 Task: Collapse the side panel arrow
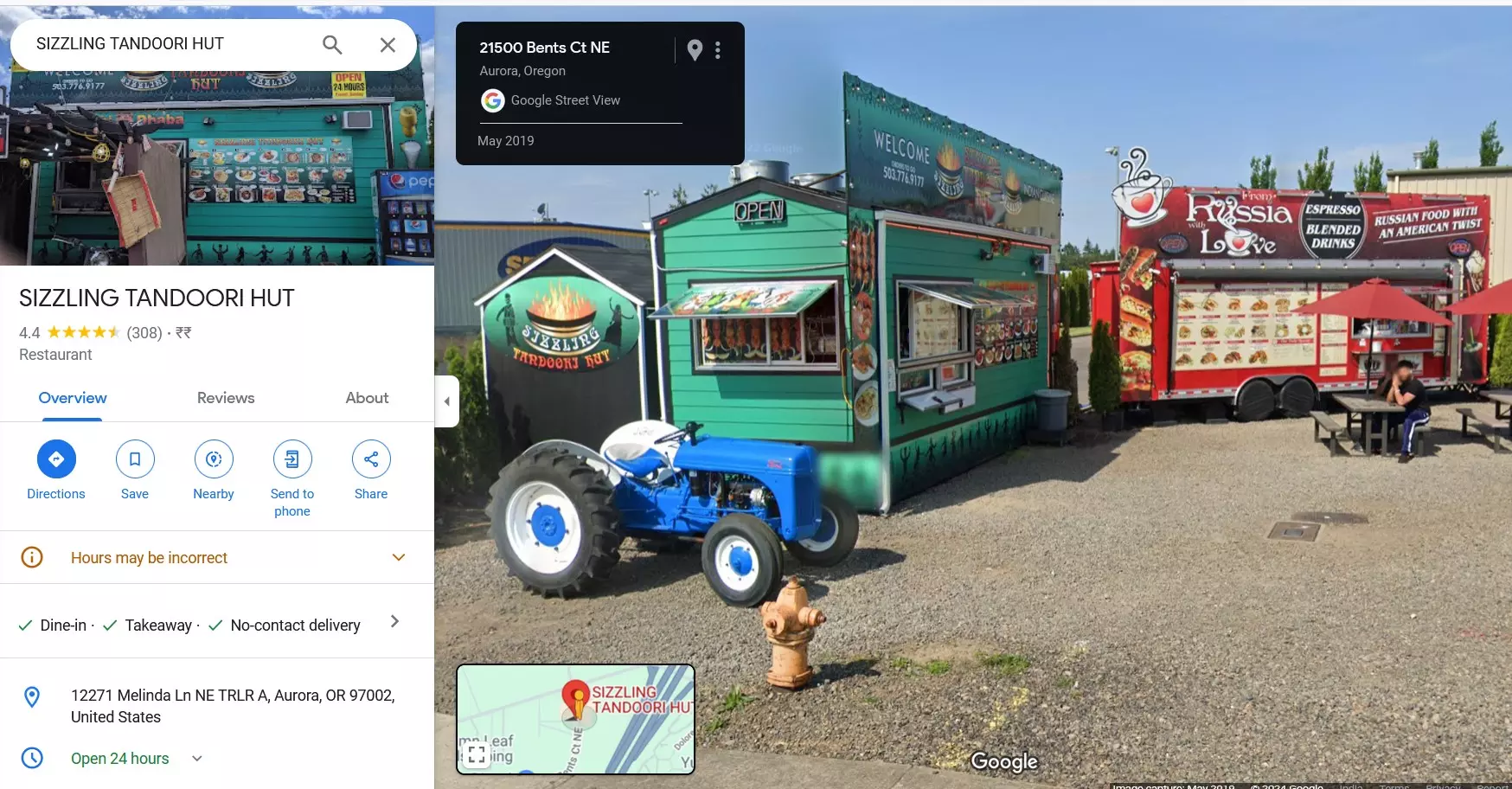pos(446,401)
